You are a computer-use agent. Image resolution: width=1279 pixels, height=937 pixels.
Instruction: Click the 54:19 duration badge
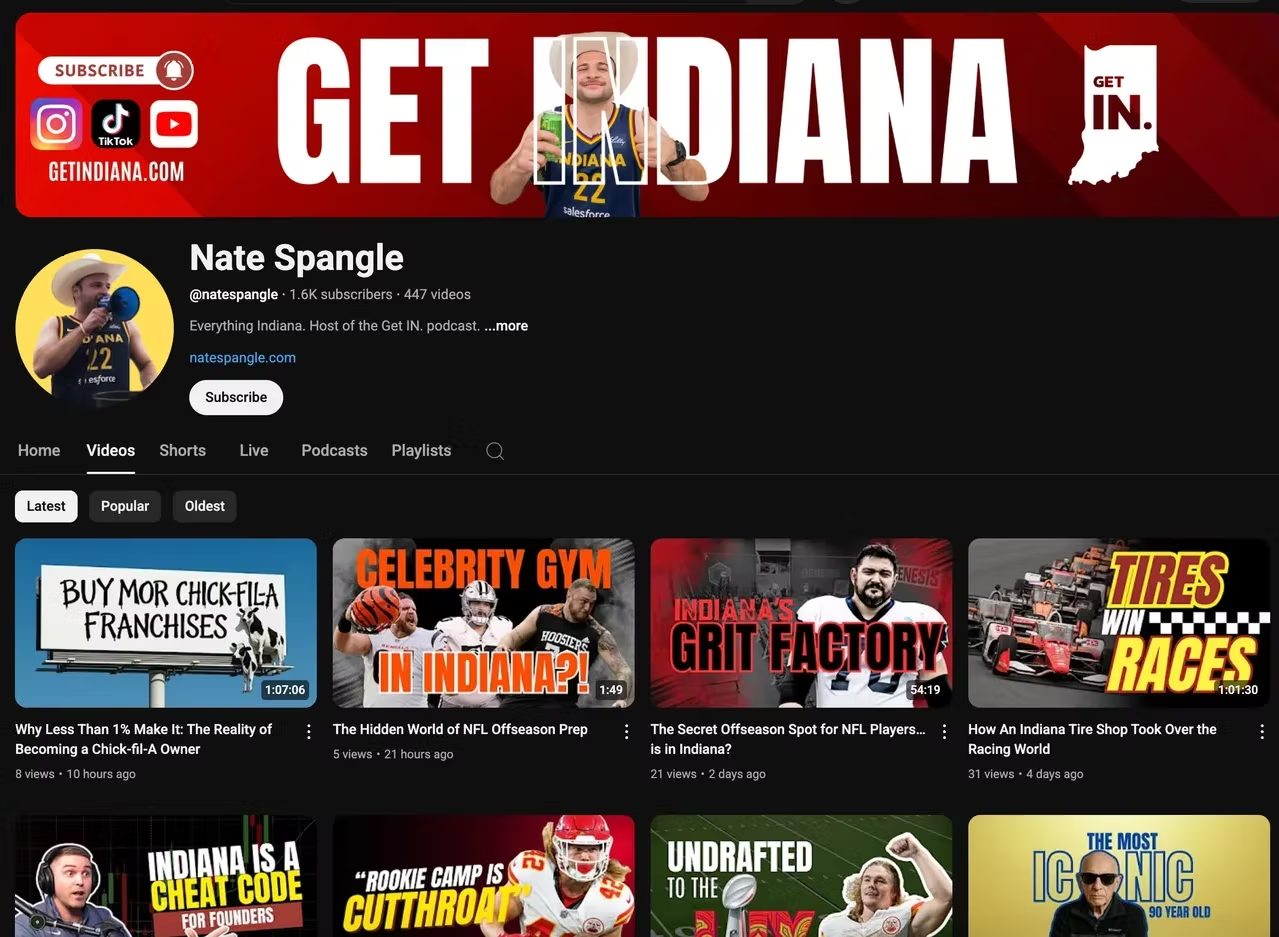924,690
